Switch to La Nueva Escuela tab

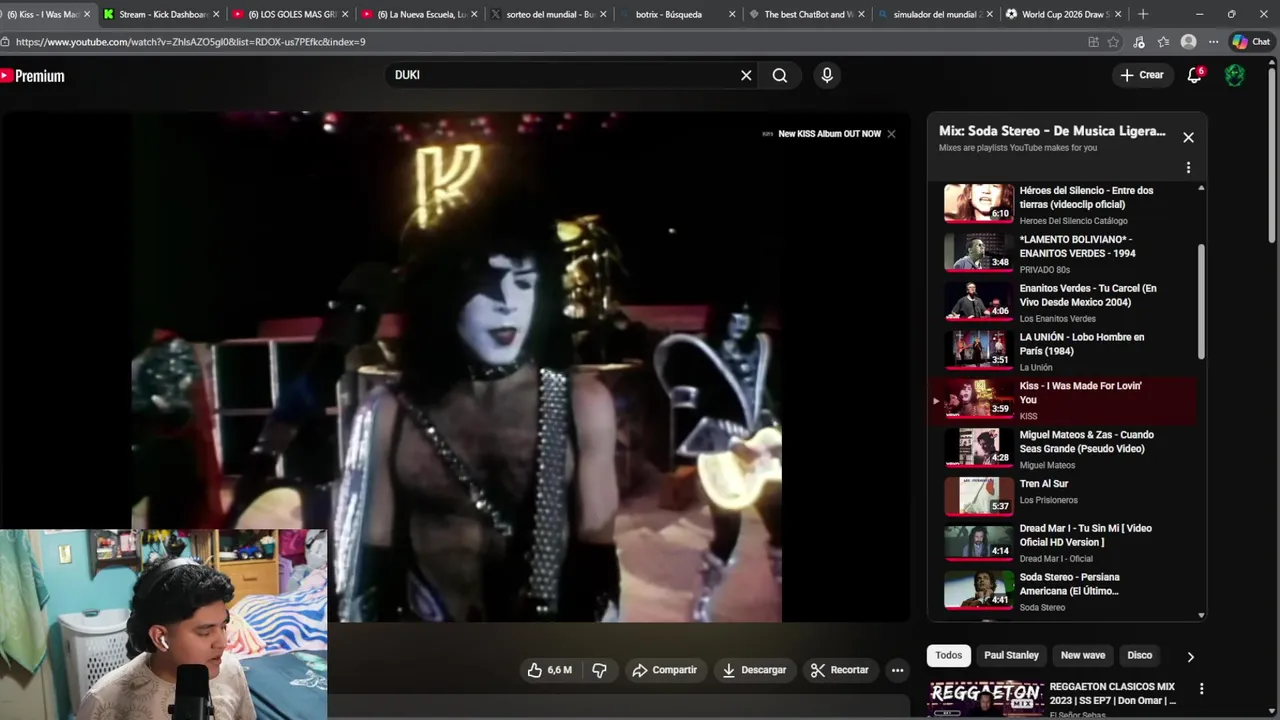click(420, 14)
